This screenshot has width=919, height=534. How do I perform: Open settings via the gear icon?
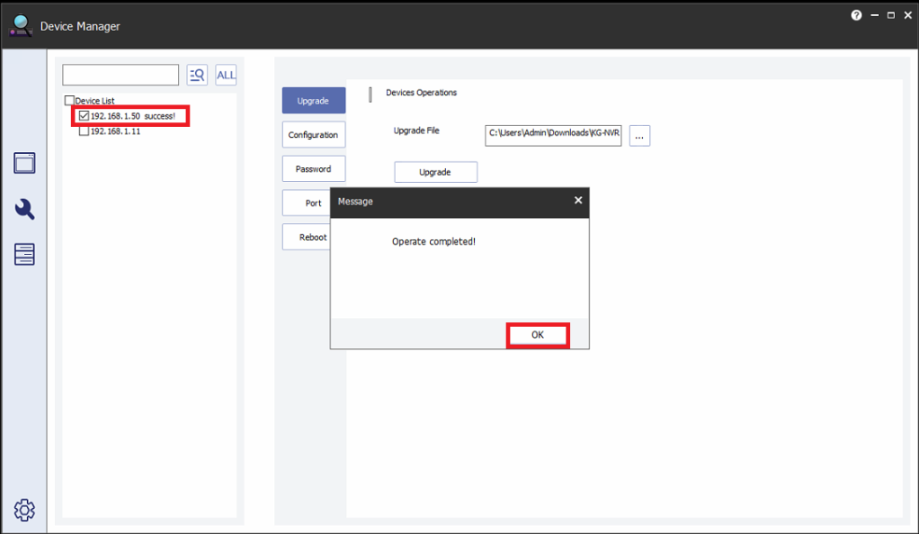point(24,510)
